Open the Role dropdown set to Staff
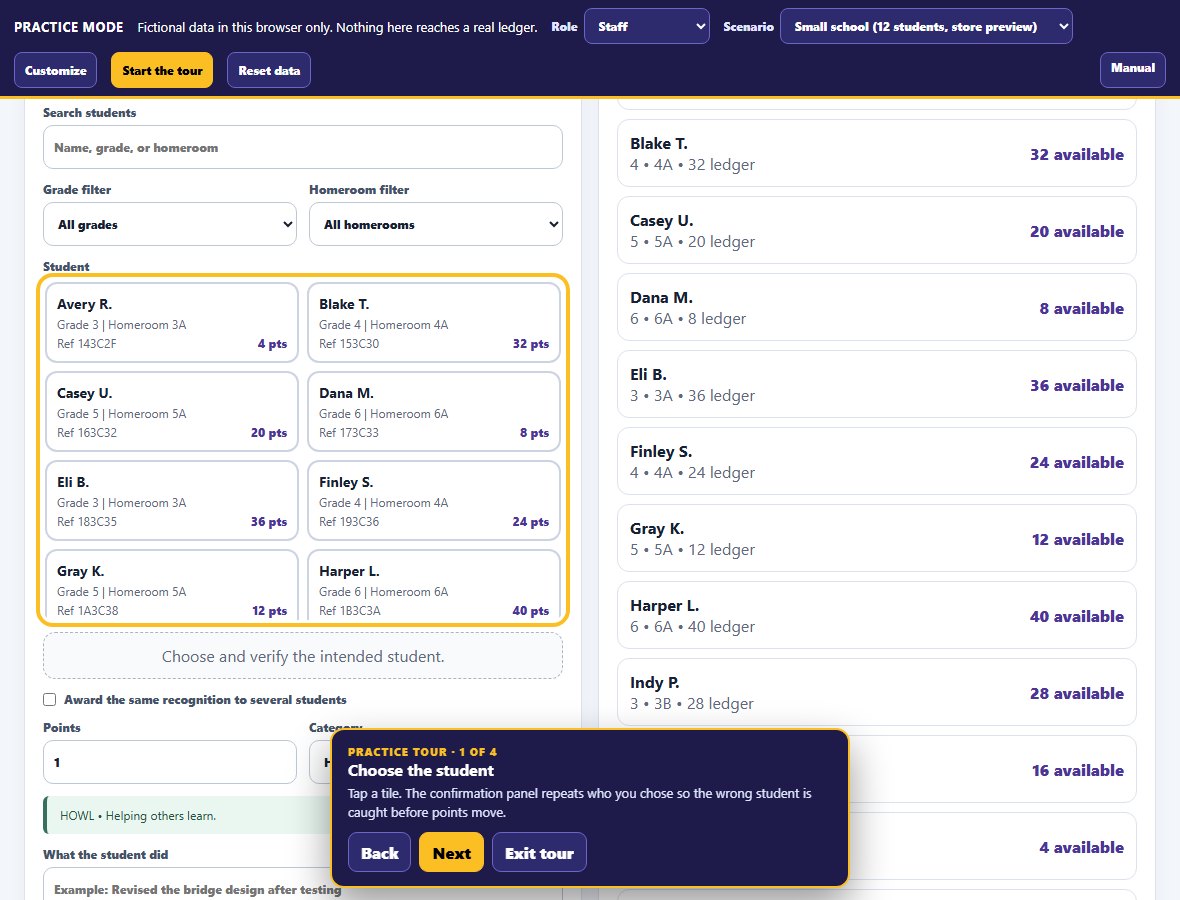1180x900 pixels. [x=646, y=26]
